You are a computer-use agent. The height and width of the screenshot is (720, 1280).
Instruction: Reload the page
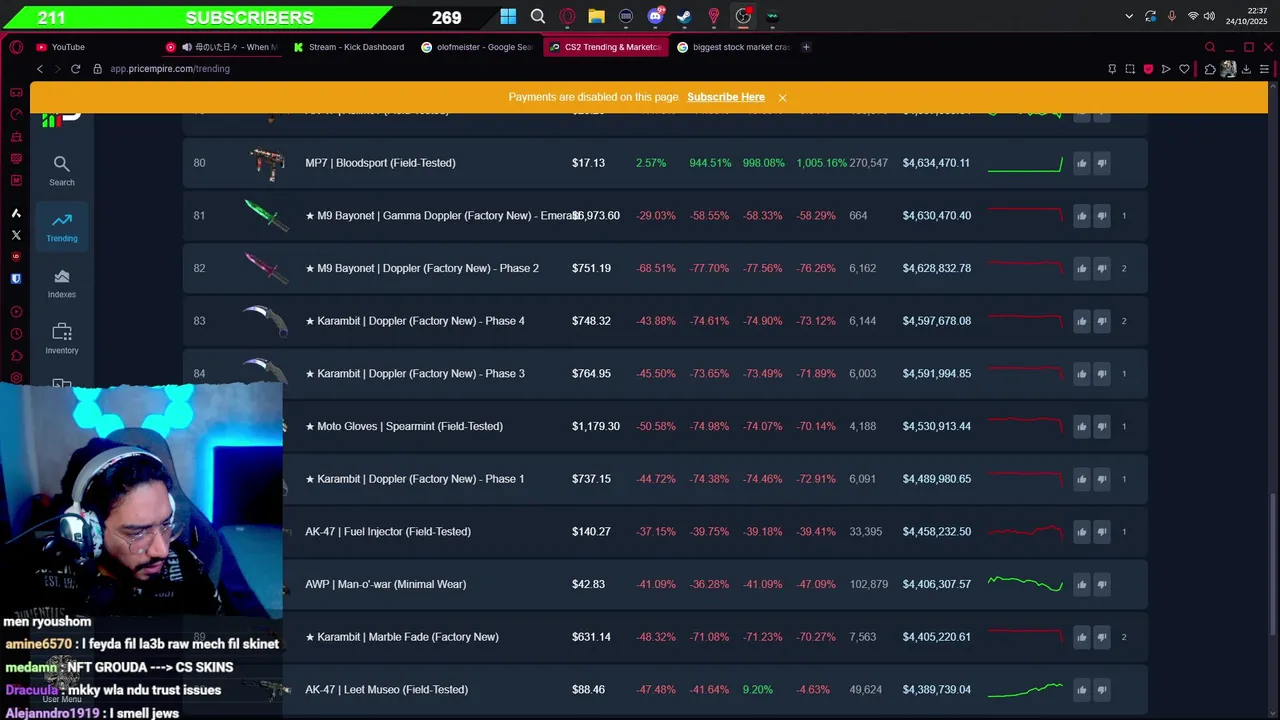click(75, 69)
